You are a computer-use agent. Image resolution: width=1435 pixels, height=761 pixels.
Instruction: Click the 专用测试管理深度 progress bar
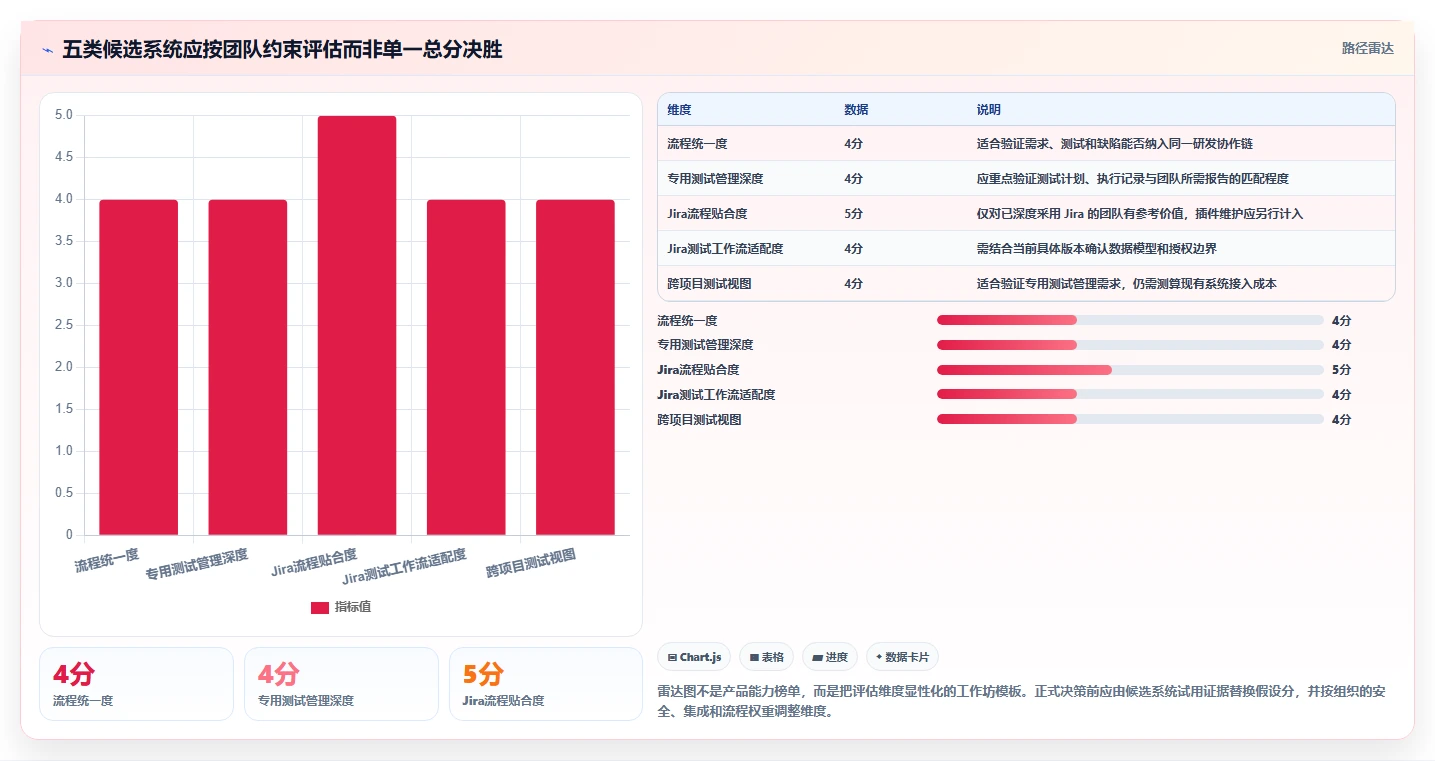tap(1130, 345)
